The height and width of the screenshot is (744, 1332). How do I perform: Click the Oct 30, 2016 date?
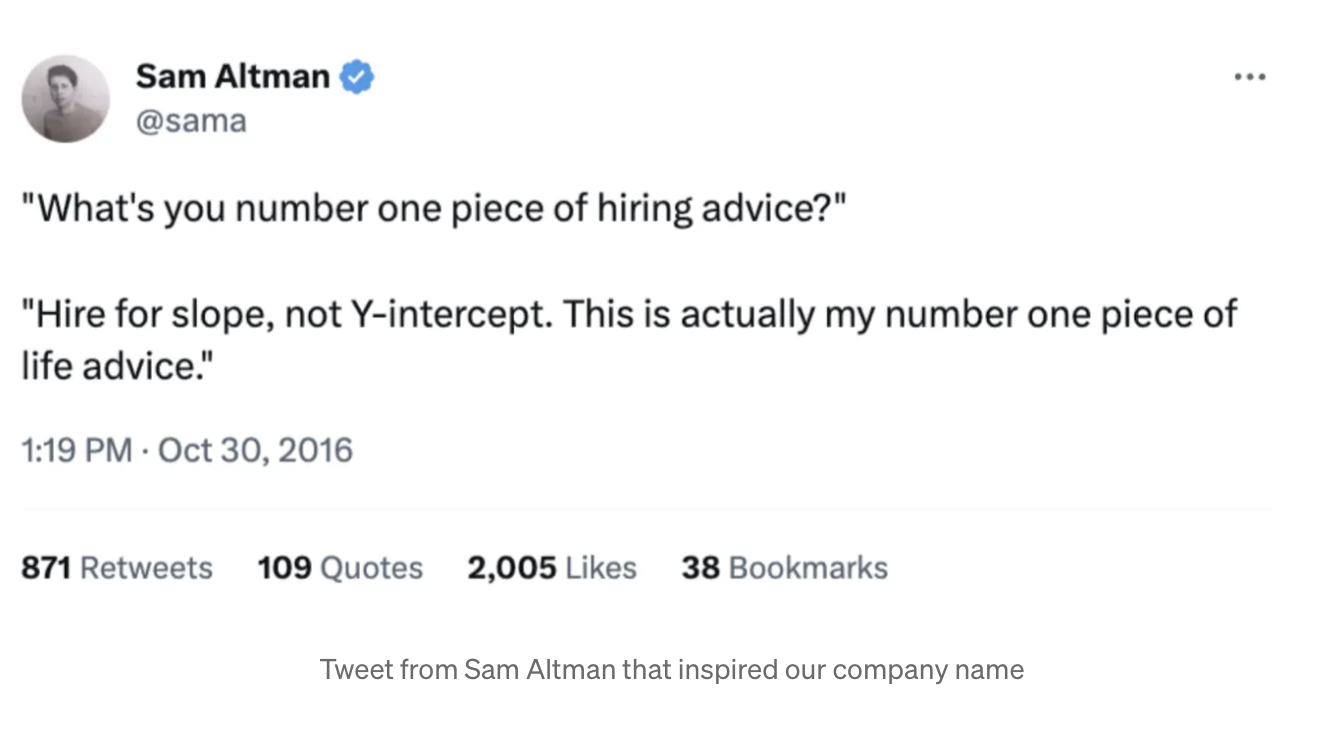(255, 450)
